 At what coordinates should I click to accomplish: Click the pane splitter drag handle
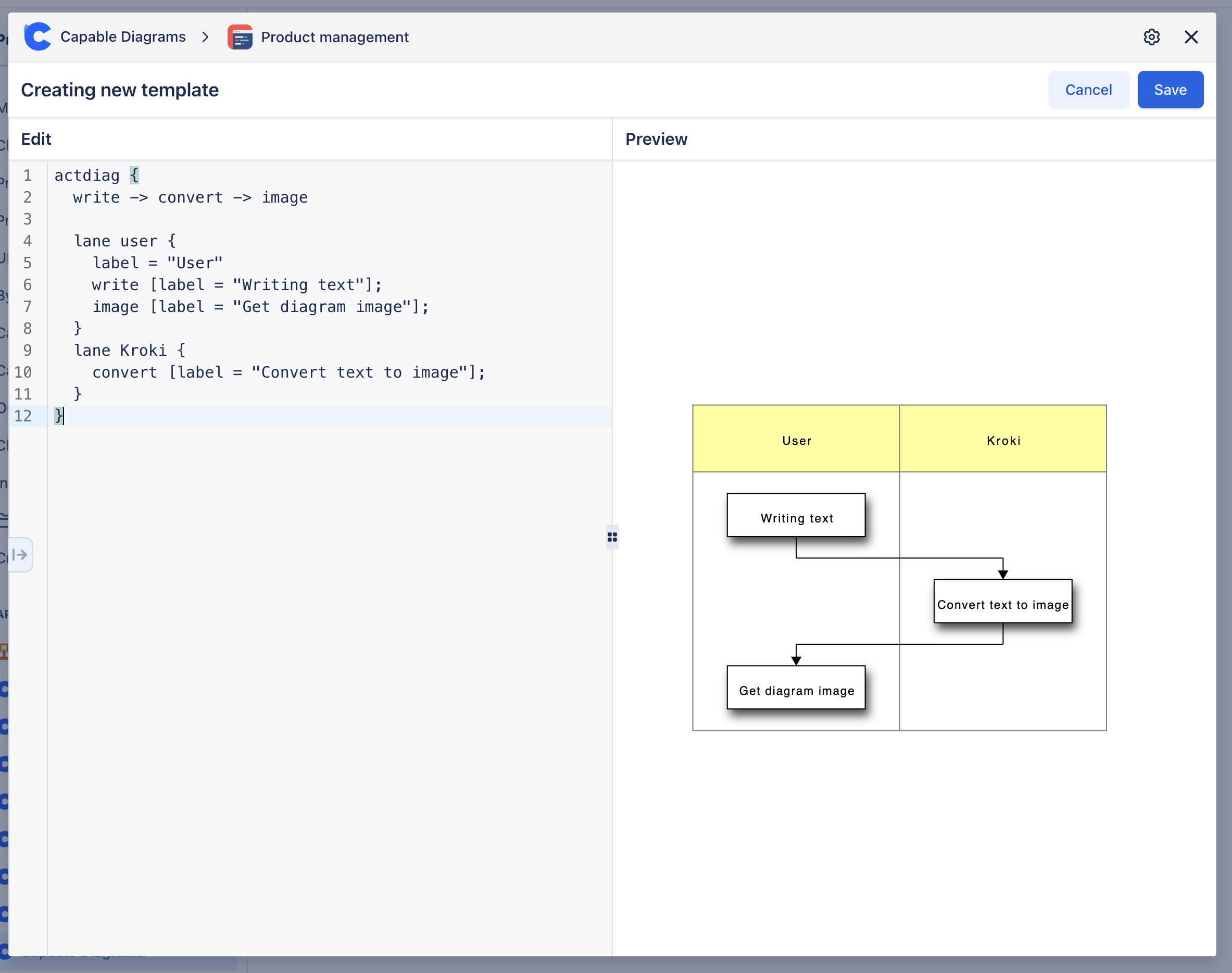[612, 537]
